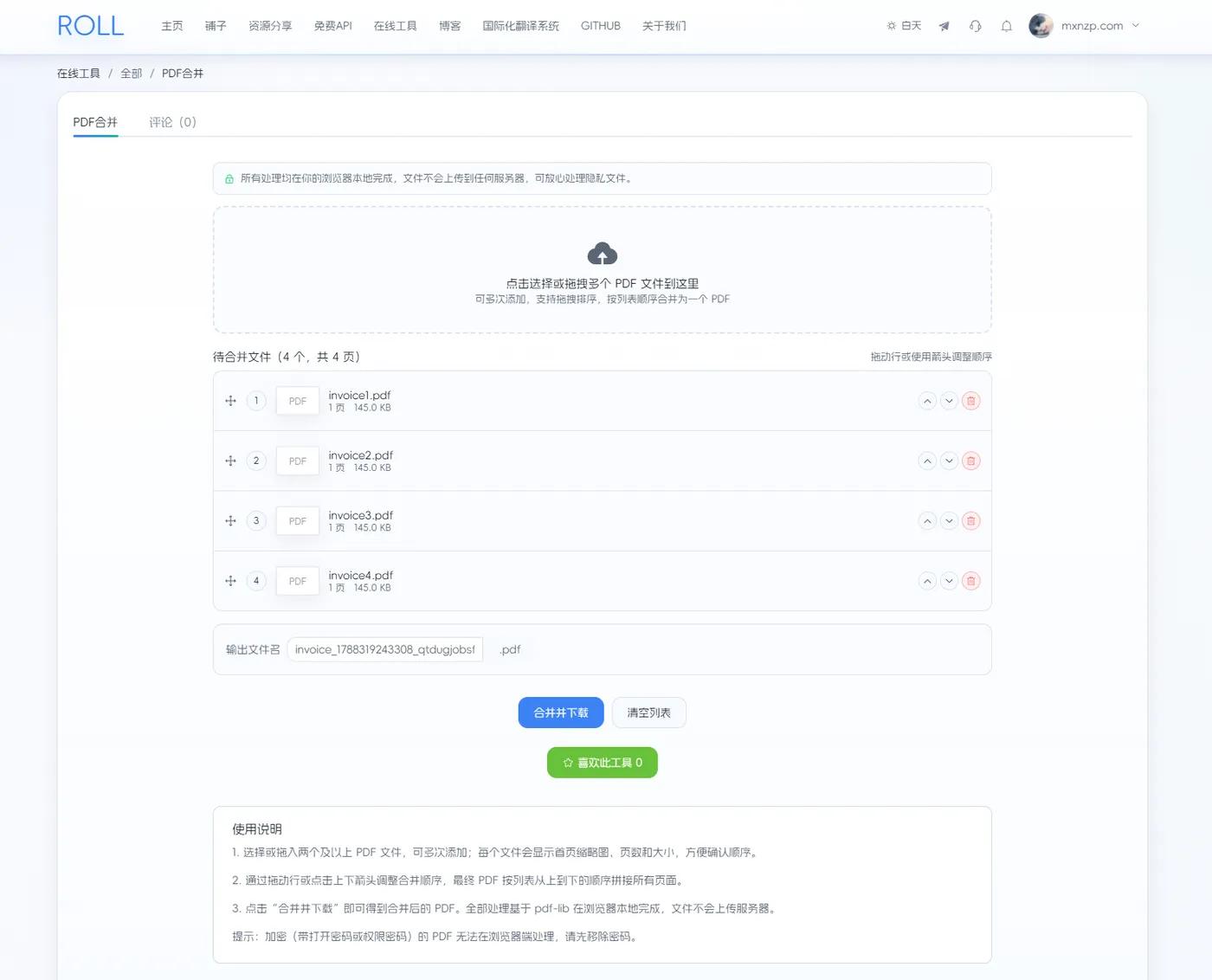Expand the mxnzp.com account dropdown

[x=1085, y=26]
